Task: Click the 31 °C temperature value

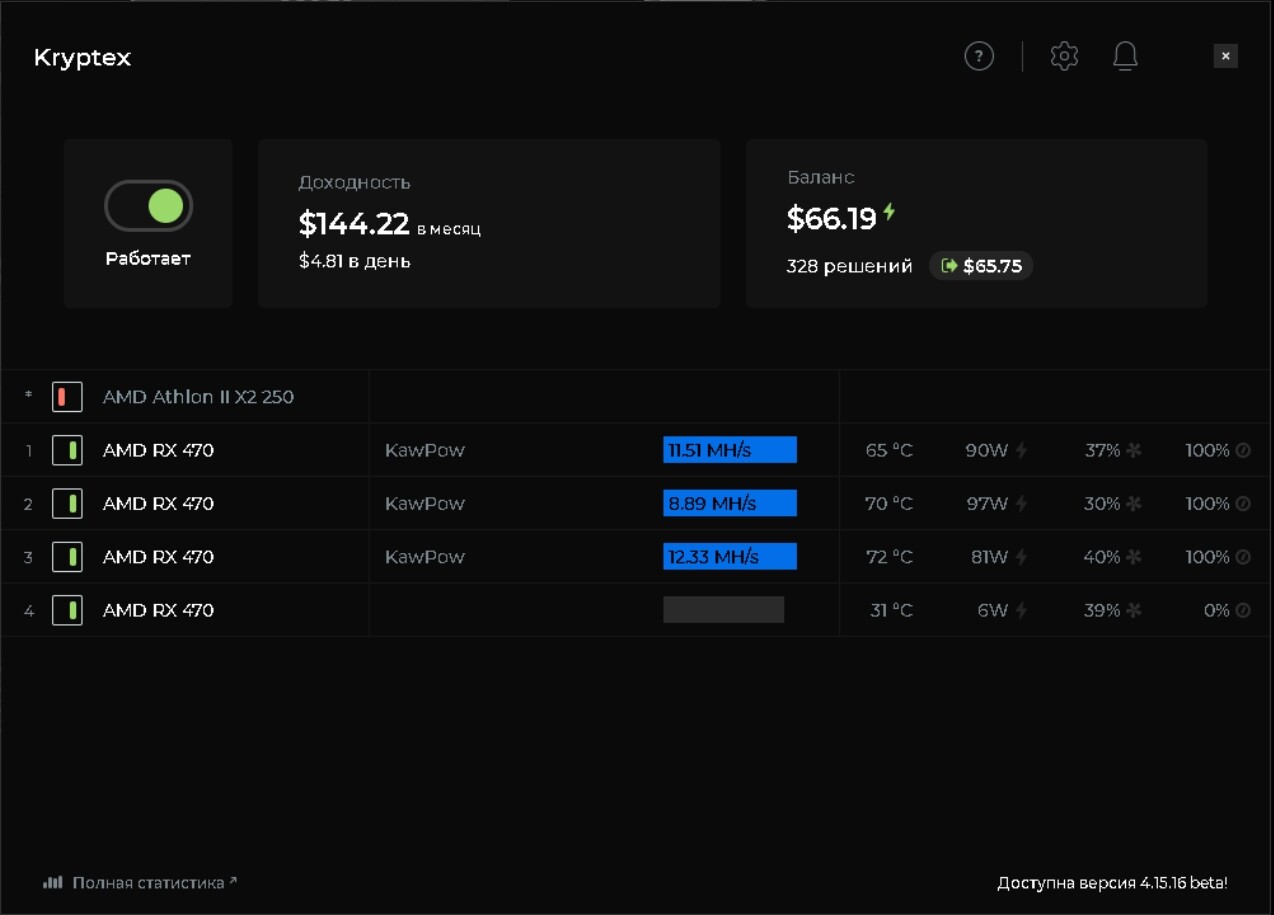Action: click(891, 610)
